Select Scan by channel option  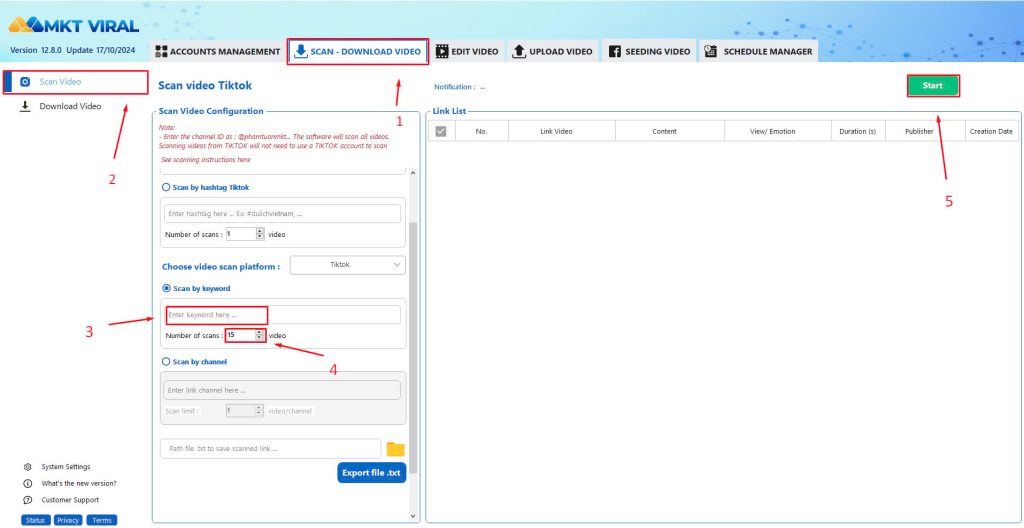coord(194,361)
